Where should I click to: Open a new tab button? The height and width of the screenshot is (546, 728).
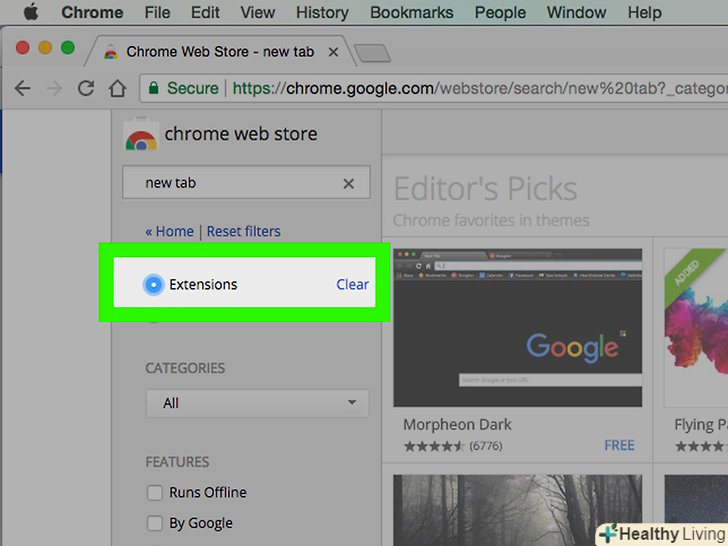click(372, 53)
